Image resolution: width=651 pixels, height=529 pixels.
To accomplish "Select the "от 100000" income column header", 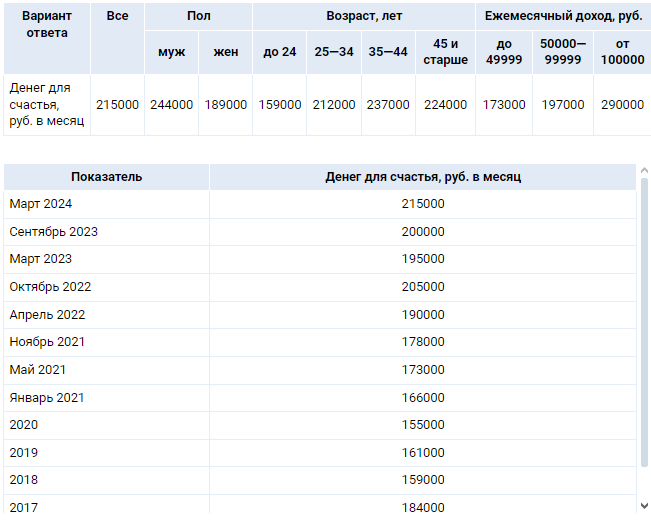I will click(x=622, y=52).
